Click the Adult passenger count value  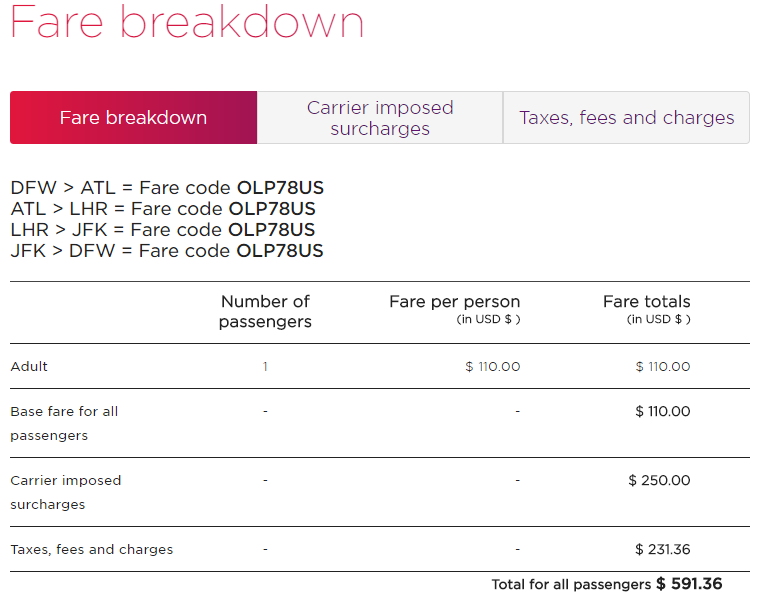coord(265,366)
